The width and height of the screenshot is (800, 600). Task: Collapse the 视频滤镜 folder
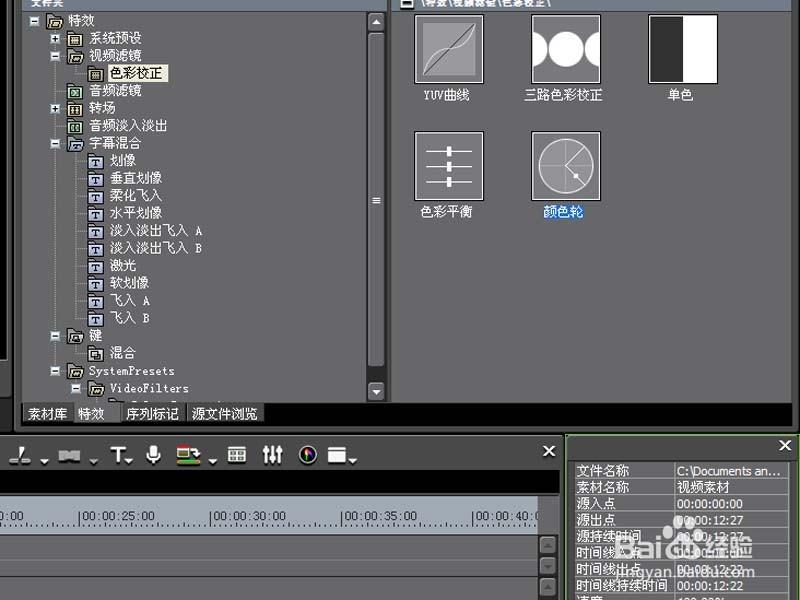(x=57, y=54)
